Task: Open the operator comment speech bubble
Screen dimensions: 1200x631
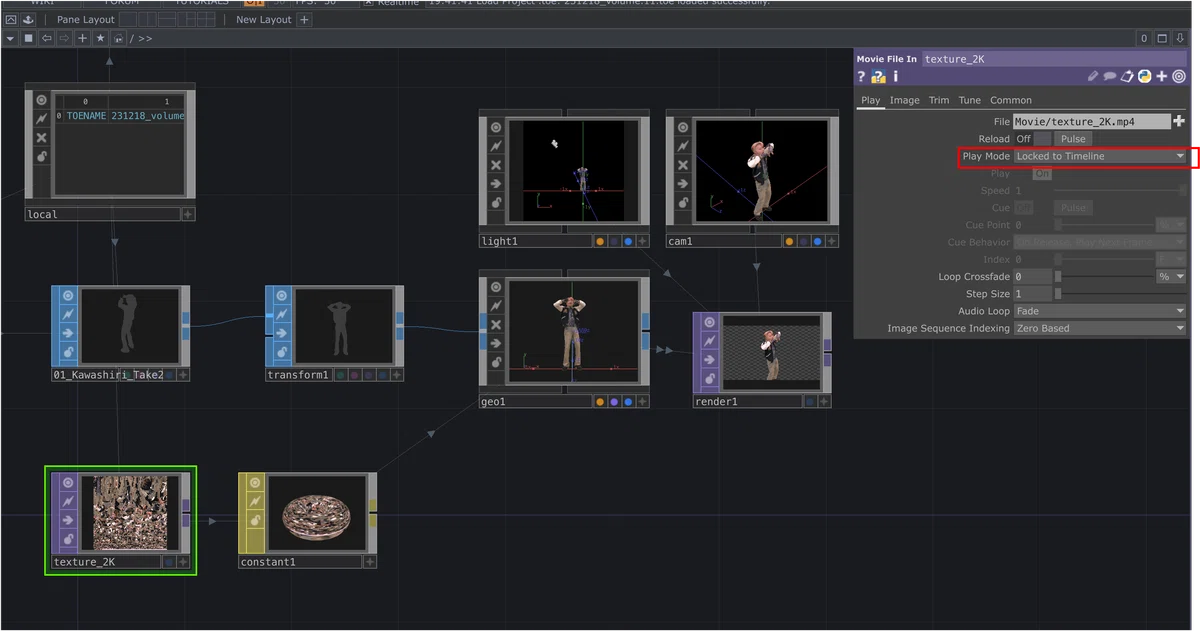Action: tap(1110, 76)
